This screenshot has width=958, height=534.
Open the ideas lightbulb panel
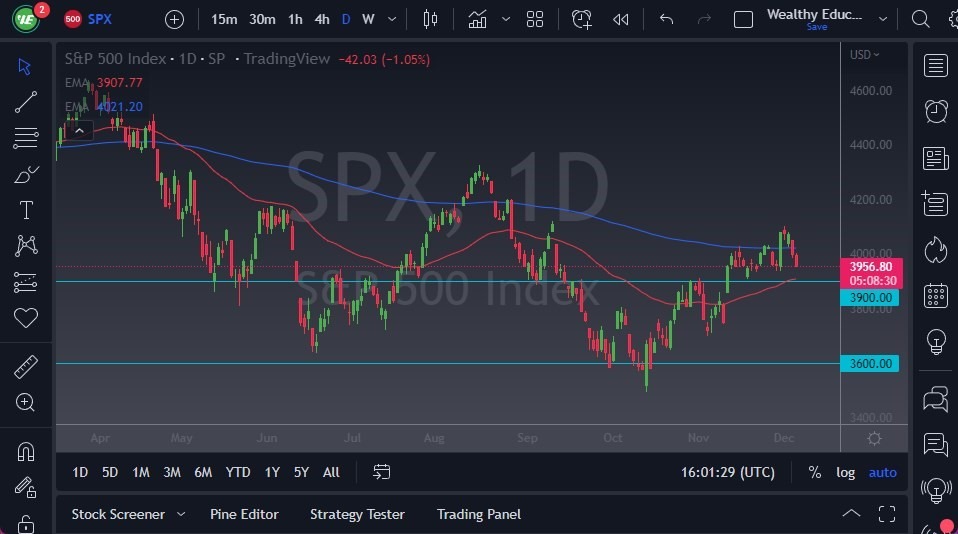[935, 342]
